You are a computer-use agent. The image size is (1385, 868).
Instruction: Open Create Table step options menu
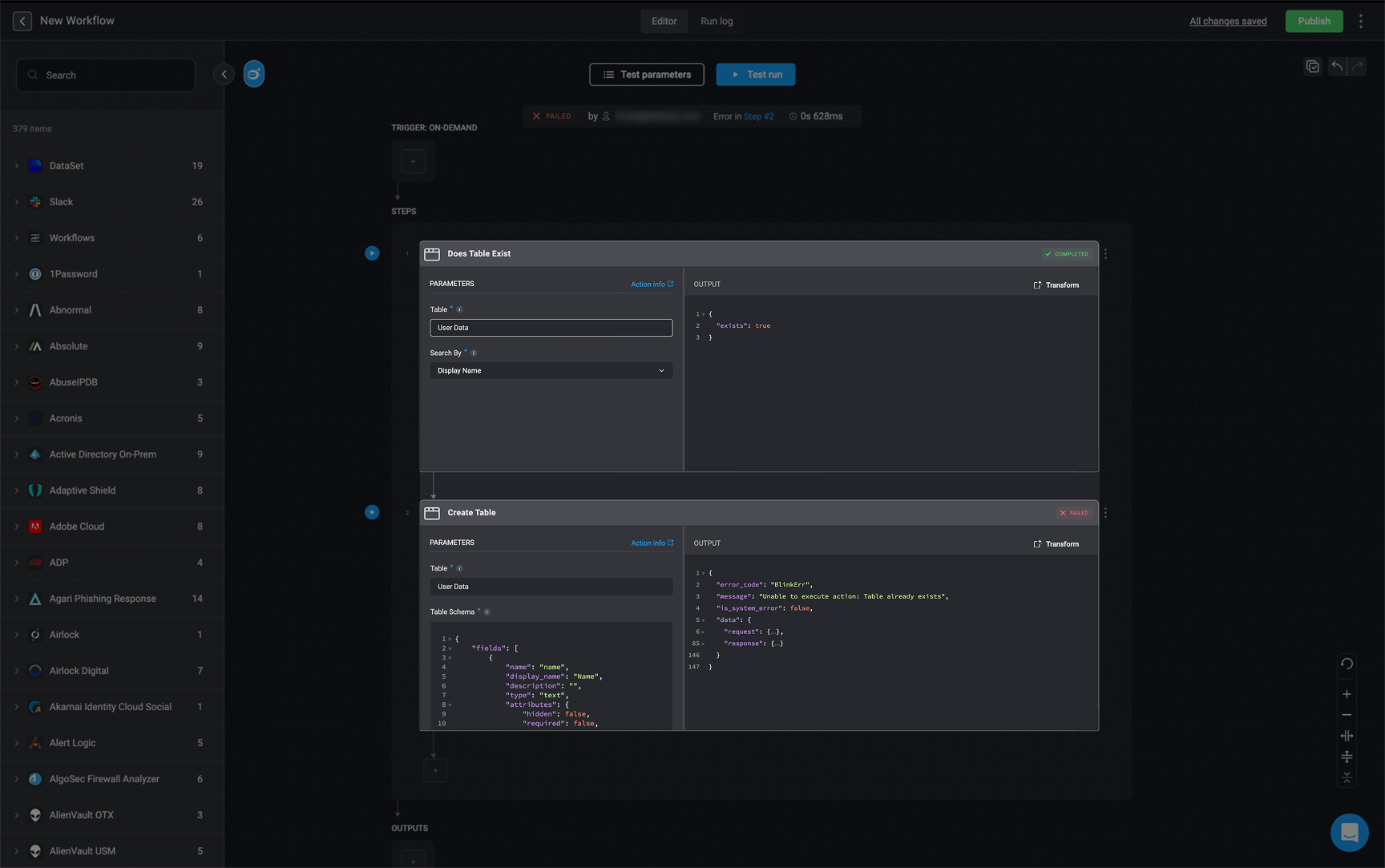point(1105,513)
